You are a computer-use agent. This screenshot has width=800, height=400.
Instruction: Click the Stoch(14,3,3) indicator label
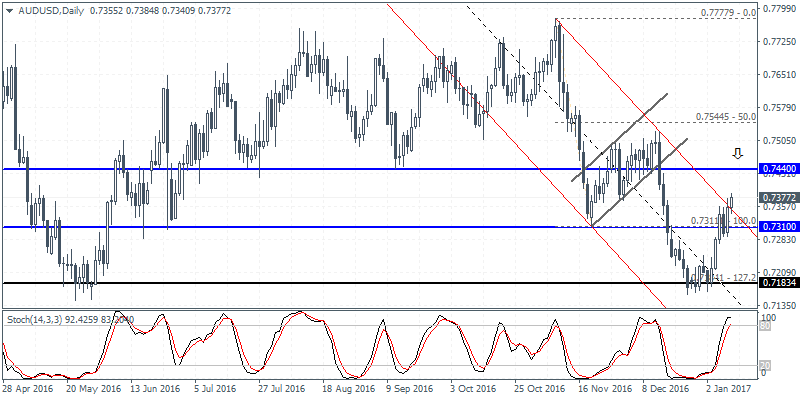71,320
